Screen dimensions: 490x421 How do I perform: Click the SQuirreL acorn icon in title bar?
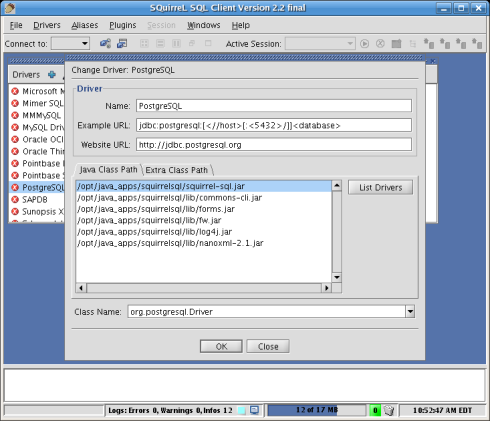10,8
